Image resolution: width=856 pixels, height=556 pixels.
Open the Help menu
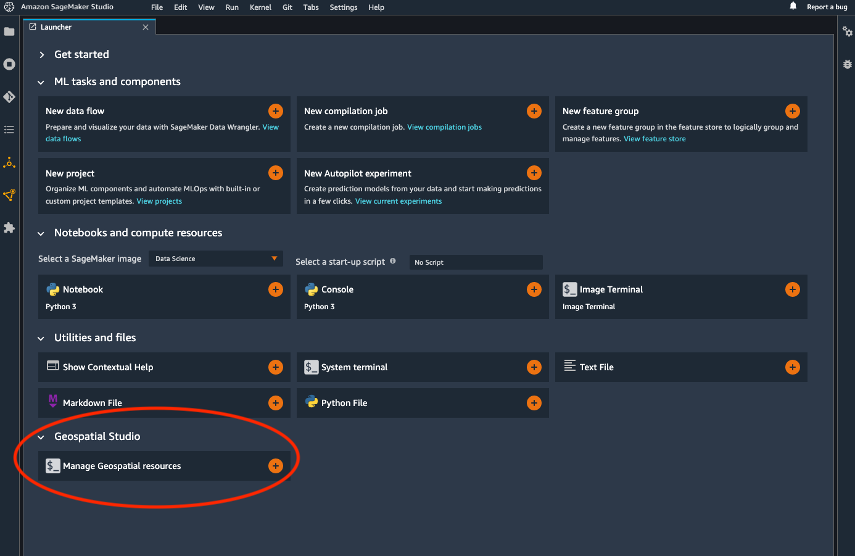[376, 7]
